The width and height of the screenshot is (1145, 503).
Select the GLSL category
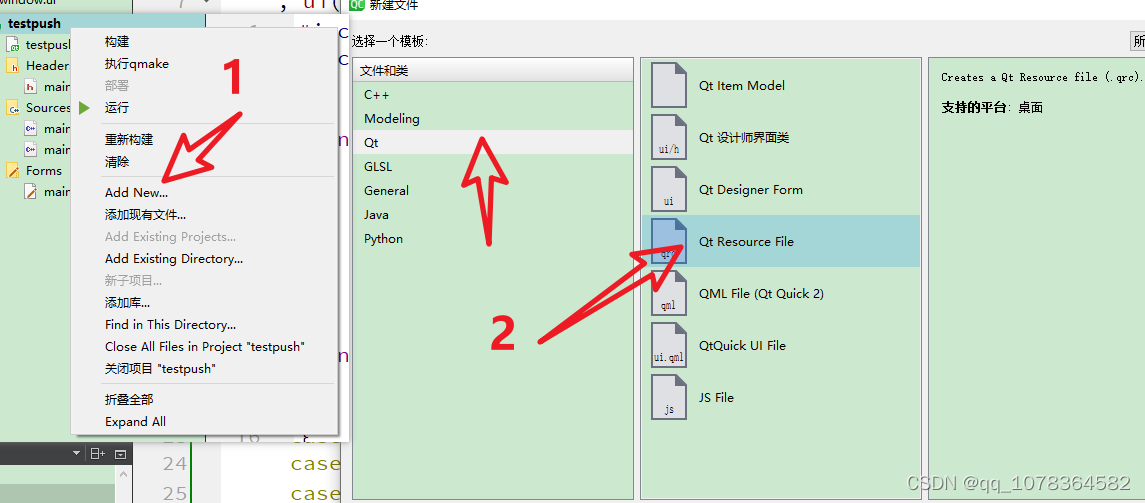pos(493,166)
